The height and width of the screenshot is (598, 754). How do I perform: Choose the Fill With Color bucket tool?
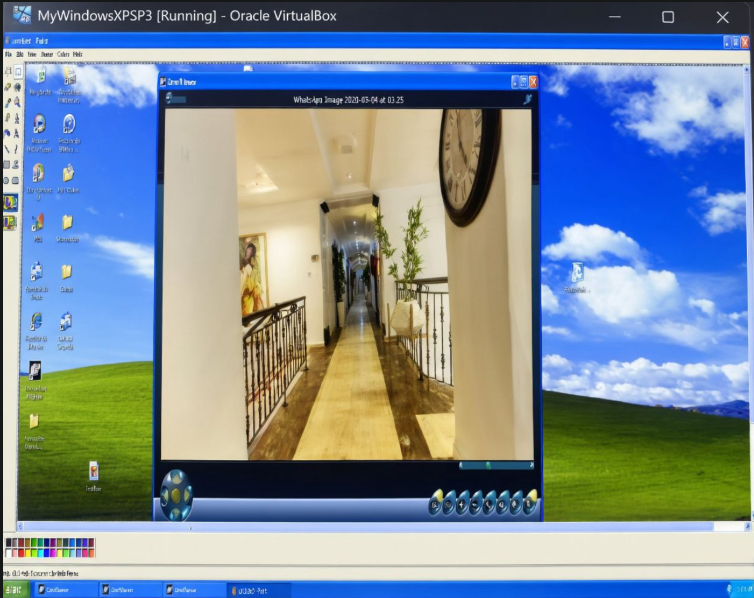(x=17, y=86)
